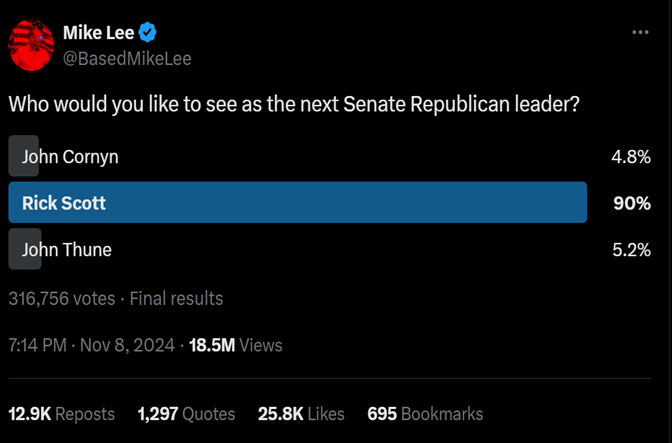
Task: Open the @BasedMikeLee handle link
Action: pos(127,58)
